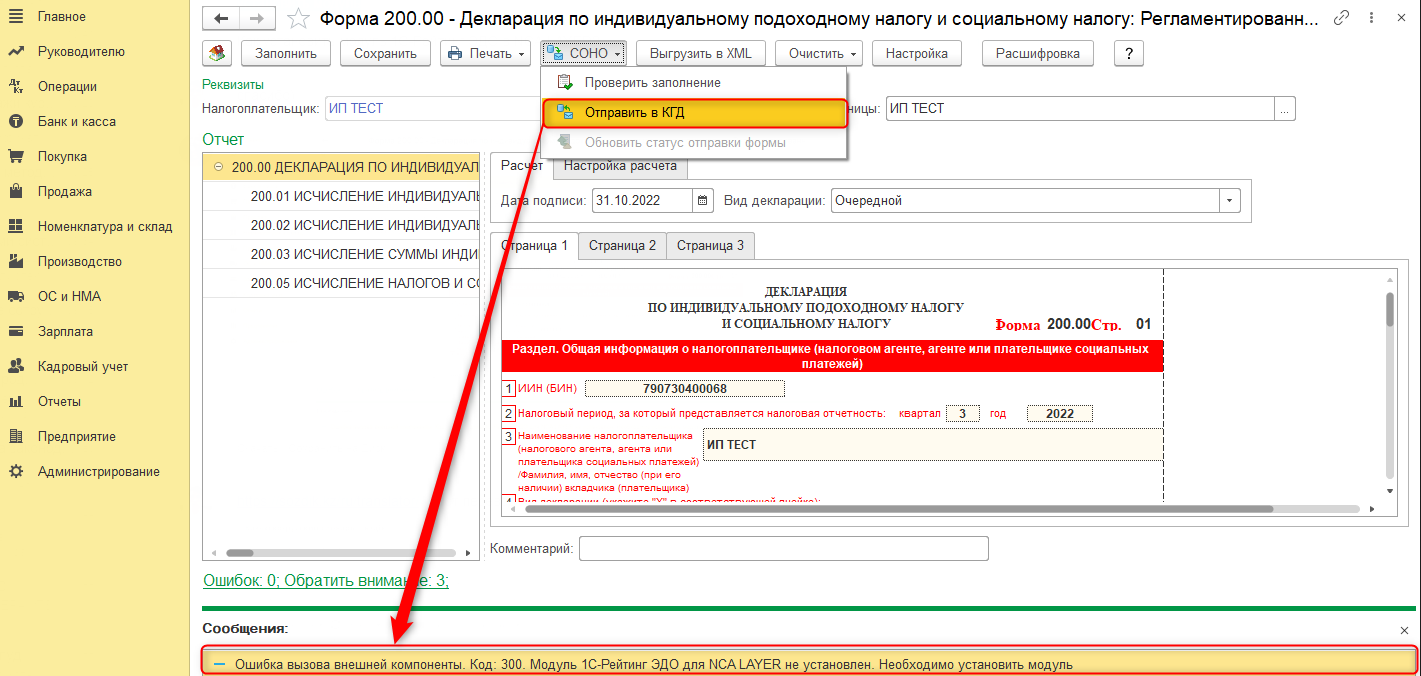The image size is (1421, 676).
Task: Add form to favorites star
Action: pos(297,18)
